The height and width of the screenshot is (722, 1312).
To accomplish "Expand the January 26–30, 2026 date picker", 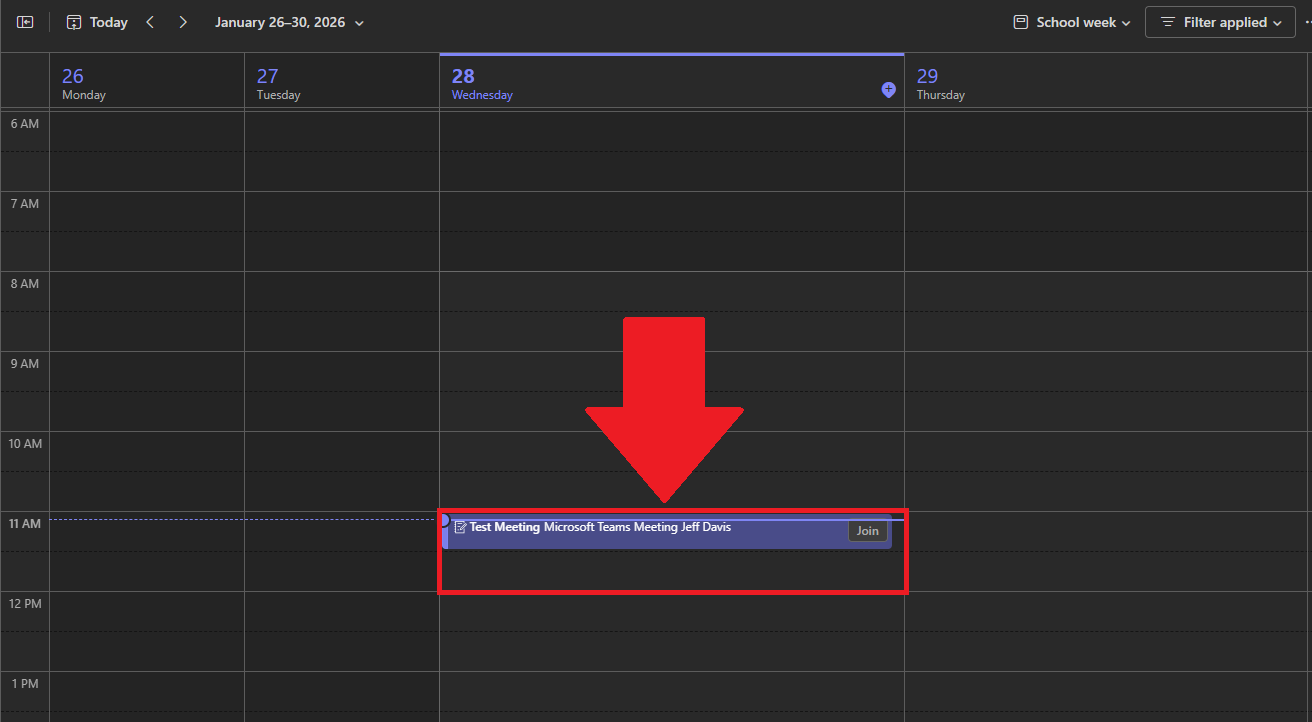I will pos(289,22).
